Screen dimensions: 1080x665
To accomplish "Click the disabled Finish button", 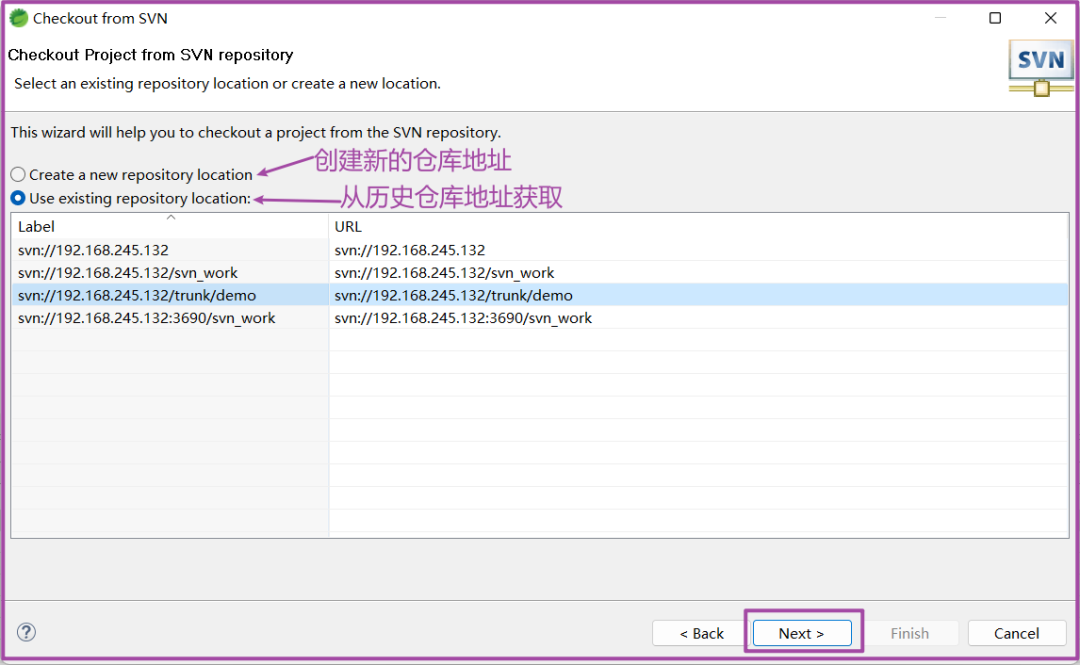I will click(909, 633).
